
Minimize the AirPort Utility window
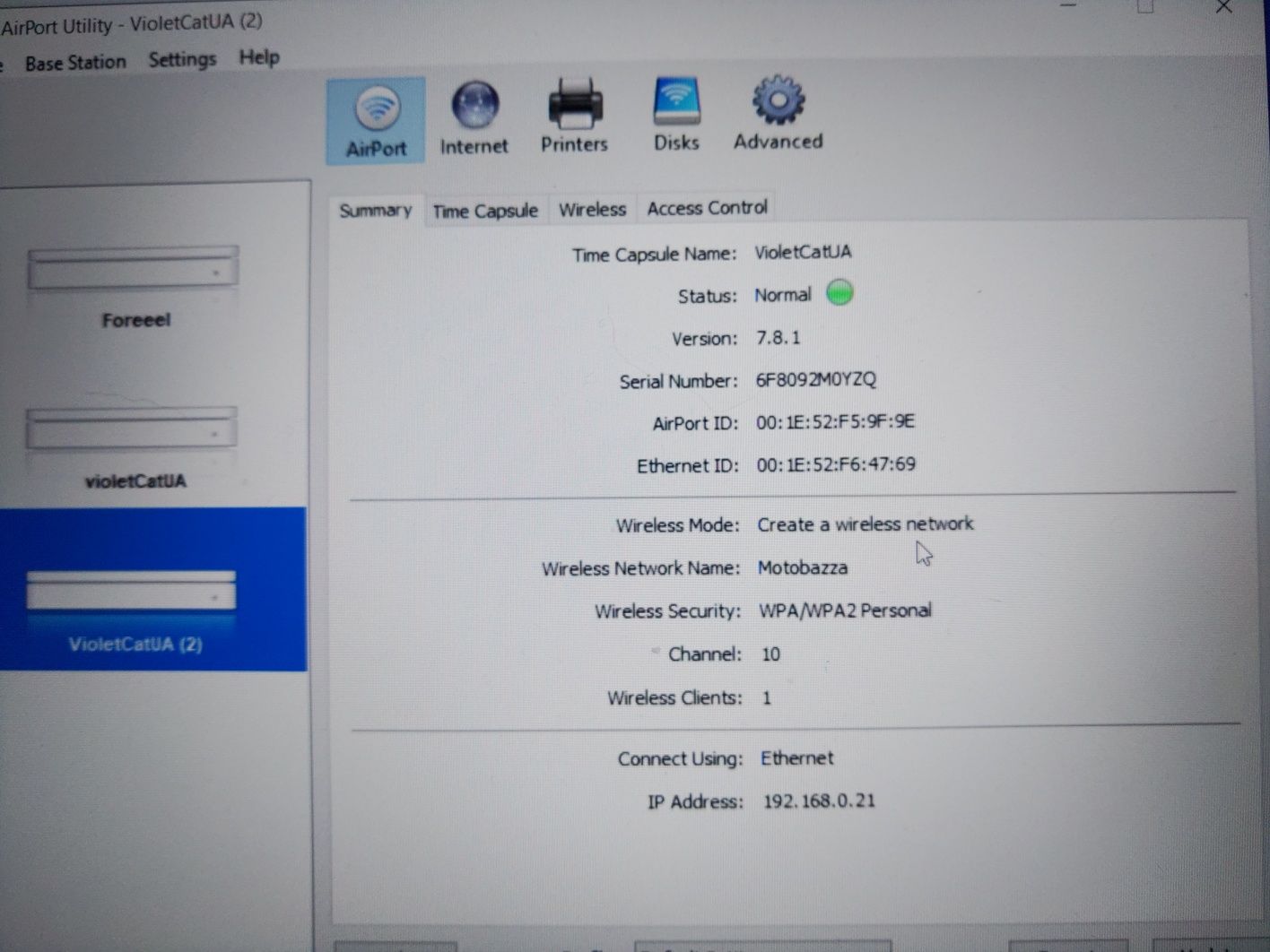[1067, 7]
